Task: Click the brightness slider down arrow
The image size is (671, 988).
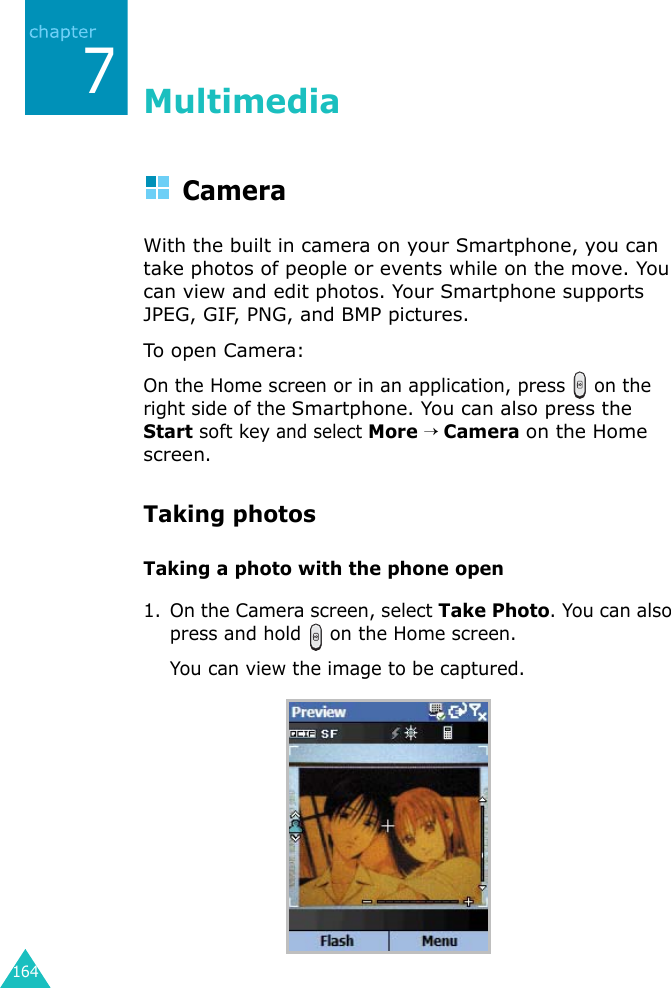Action: pyautogui.click(x=483, y=887)
